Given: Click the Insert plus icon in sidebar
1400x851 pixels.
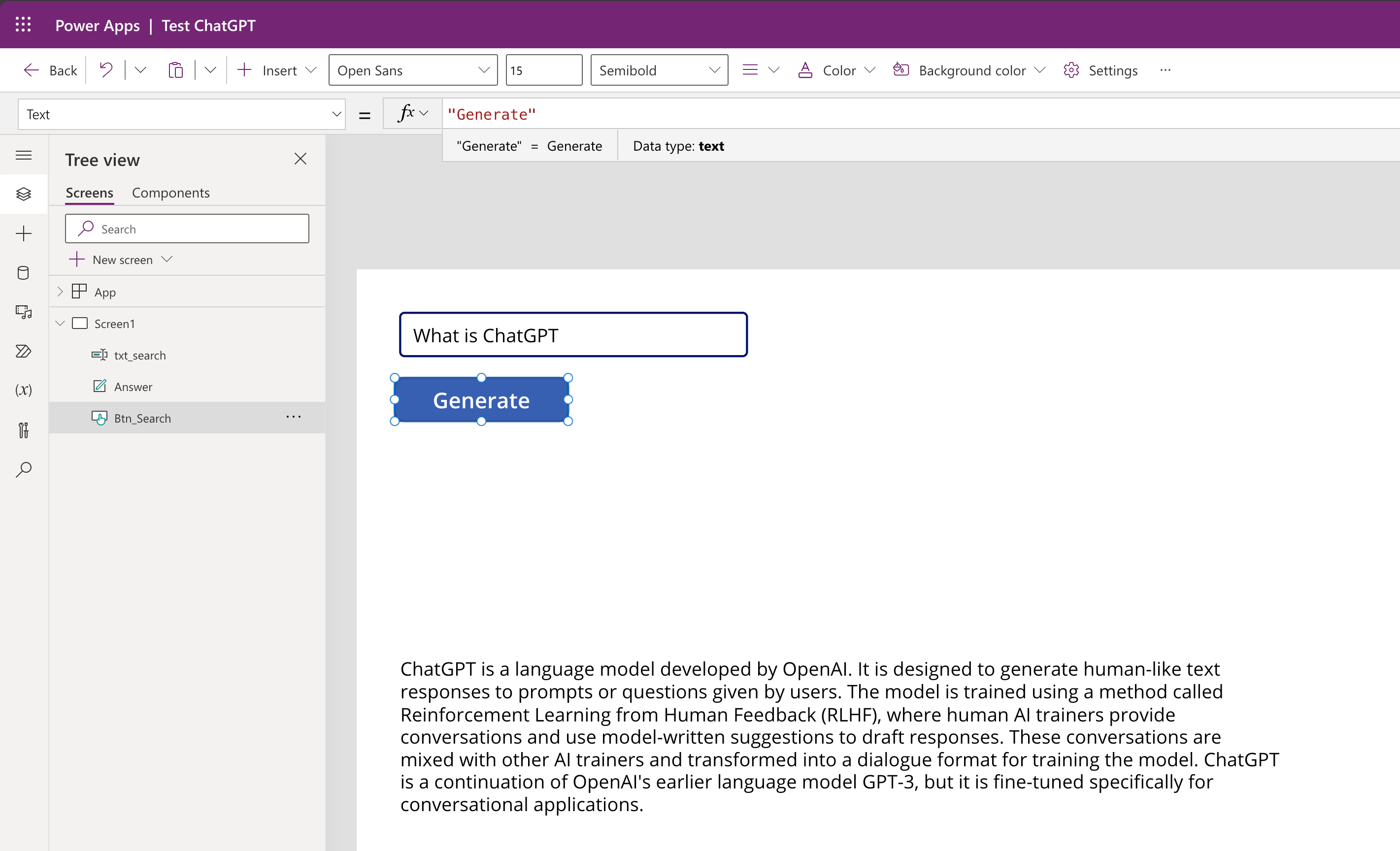Looking at the screenshot, I should click(23, 233).
